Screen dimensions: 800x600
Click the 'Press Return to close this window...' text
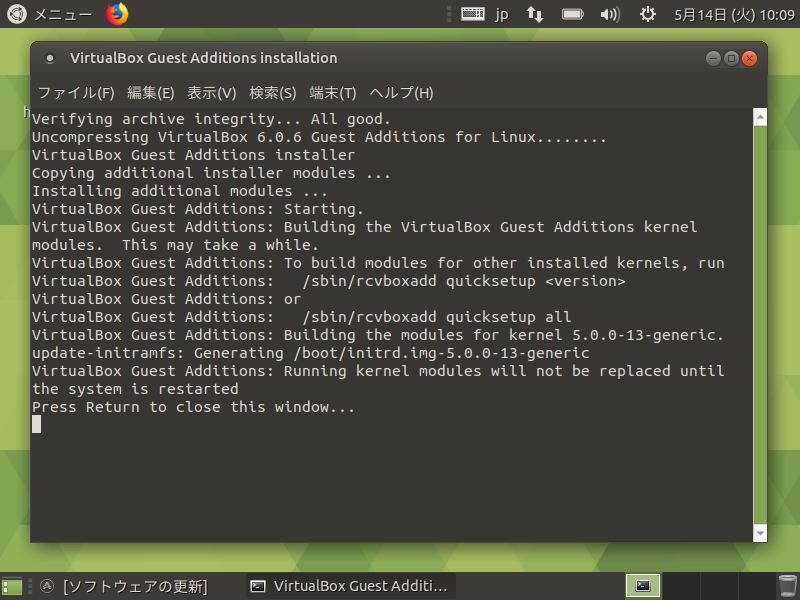(193, 407)
